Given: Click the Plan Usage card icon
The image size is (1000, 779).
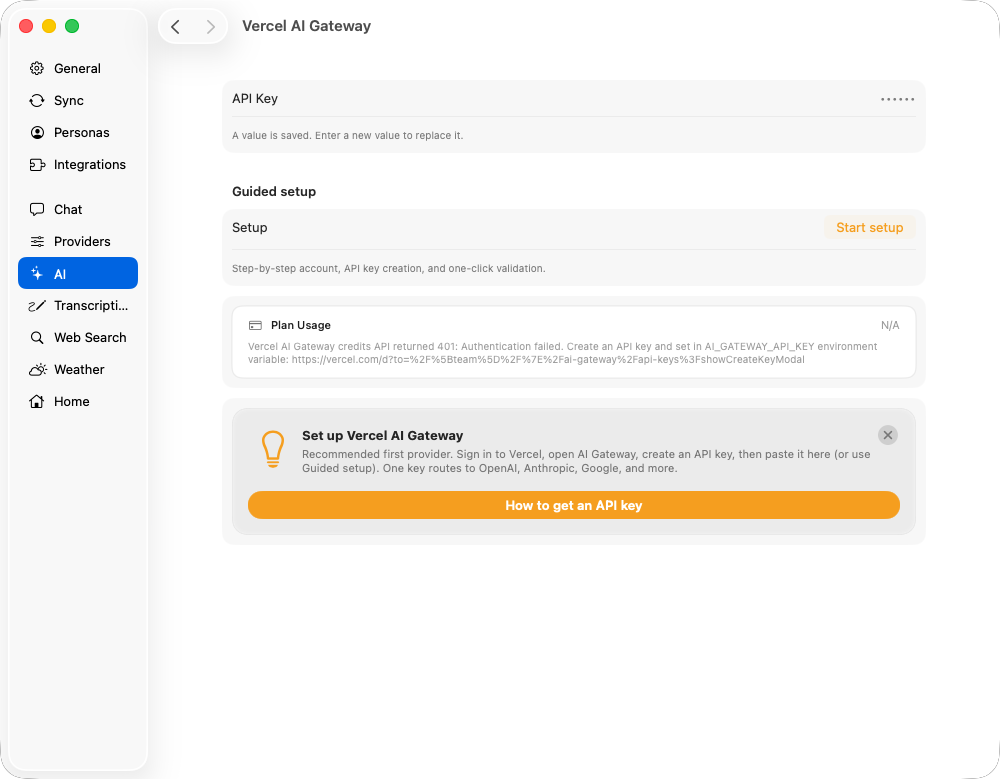Looking at the screenshot, I should [255, 325].
